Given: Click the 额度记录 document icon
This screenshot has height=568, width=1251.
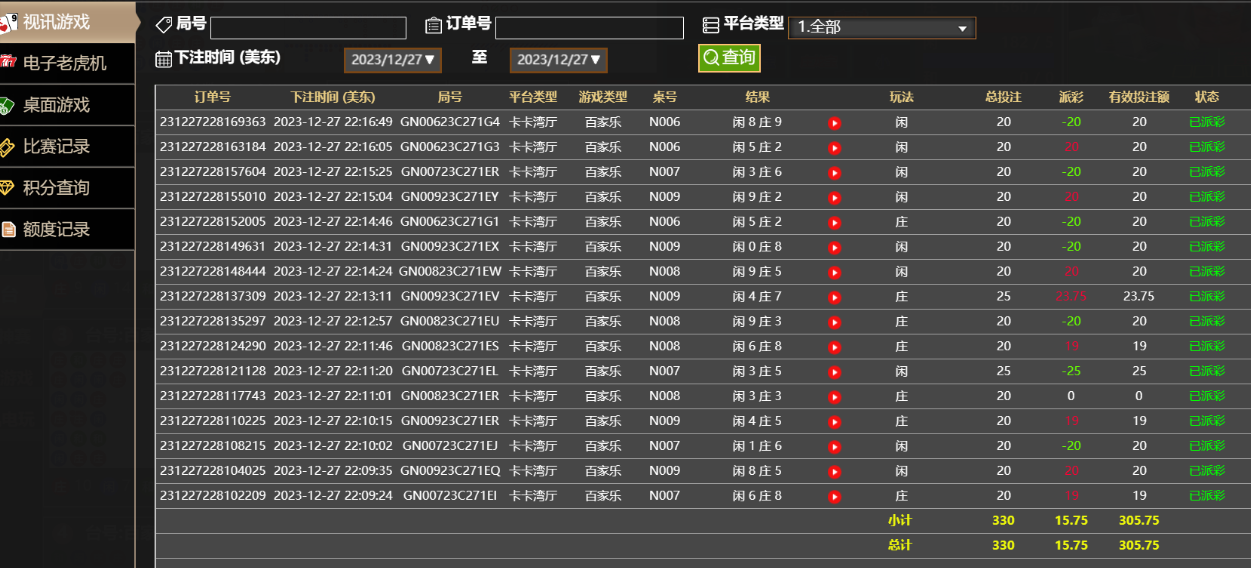Looking at the screenshot, I should tap(9, 230).
